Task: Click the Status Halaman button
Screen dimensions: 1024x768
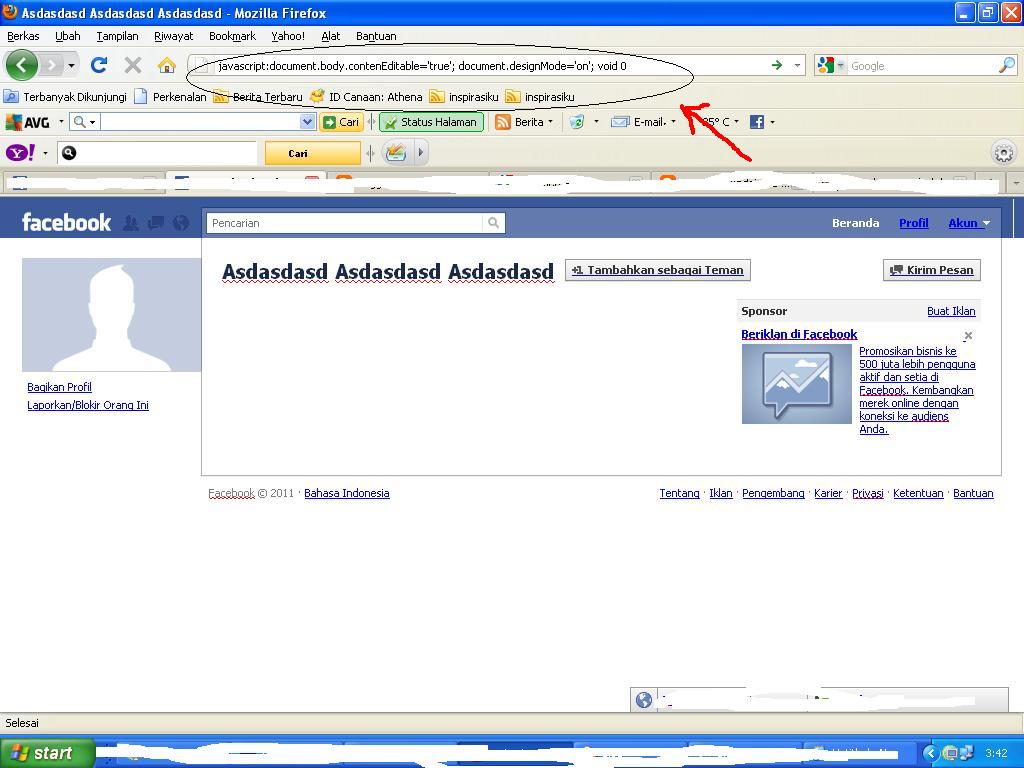Action: (x=432, y=121)
